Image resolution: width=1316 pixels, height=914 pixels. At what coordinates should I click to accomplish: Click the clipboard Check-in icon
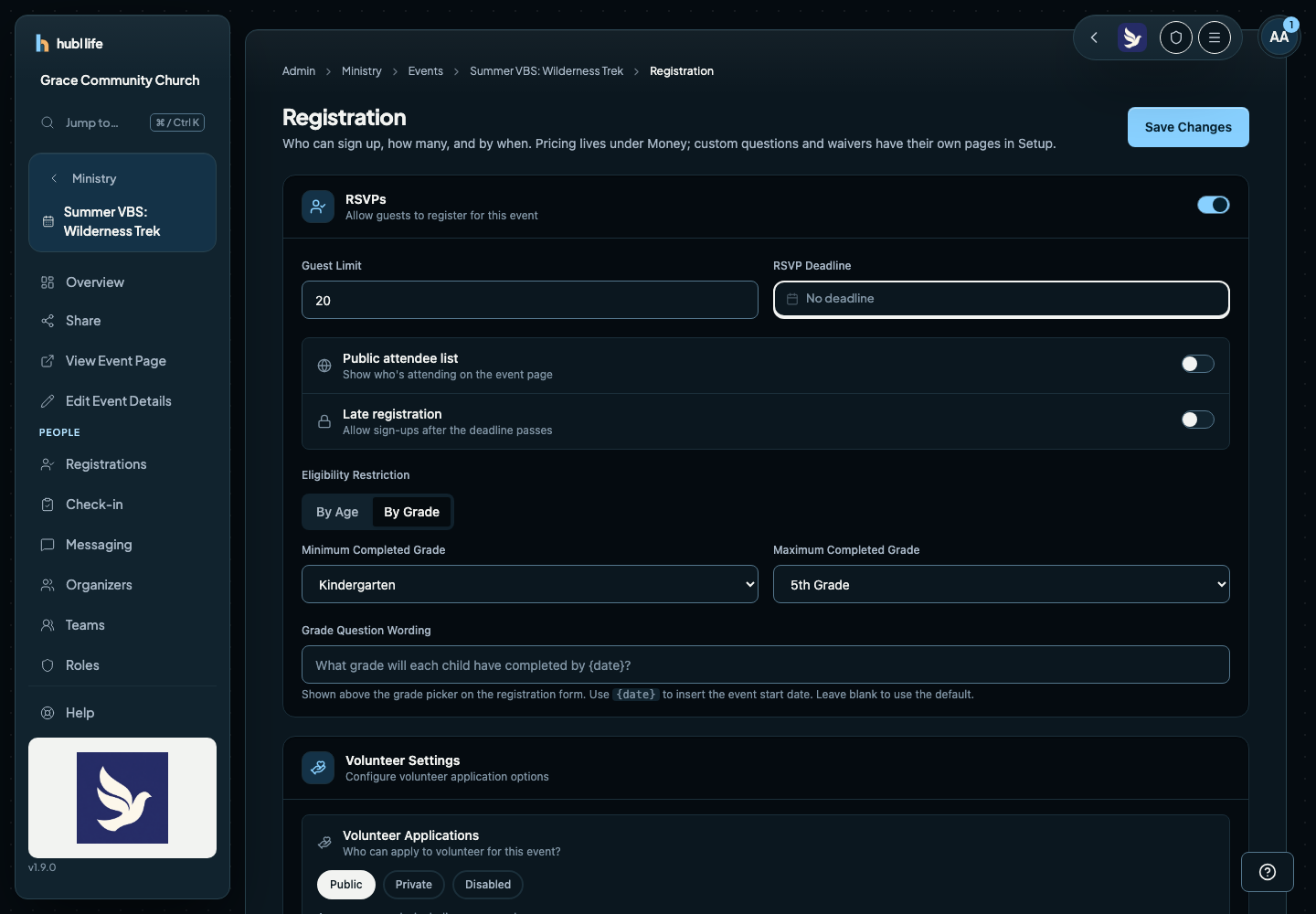tap(48, 505)
